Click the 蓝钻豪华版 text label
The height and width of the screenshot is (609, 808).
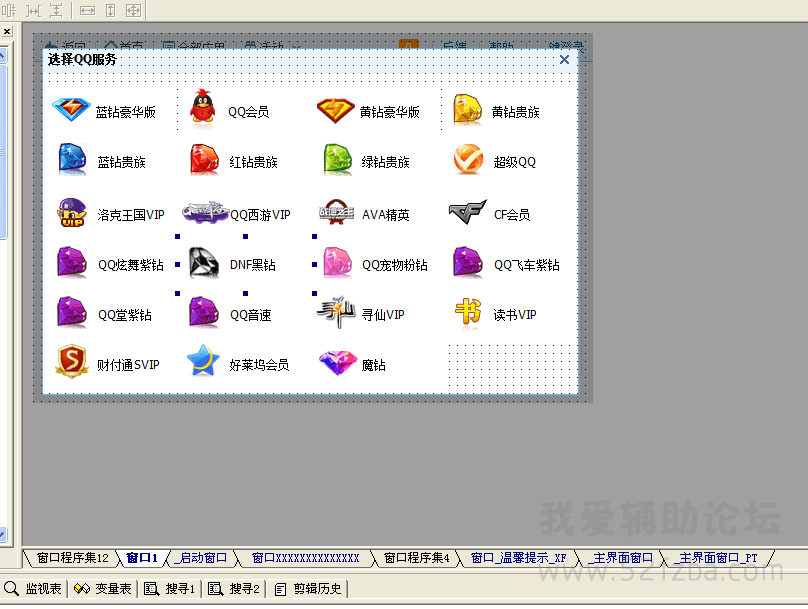tap(126, 112)
